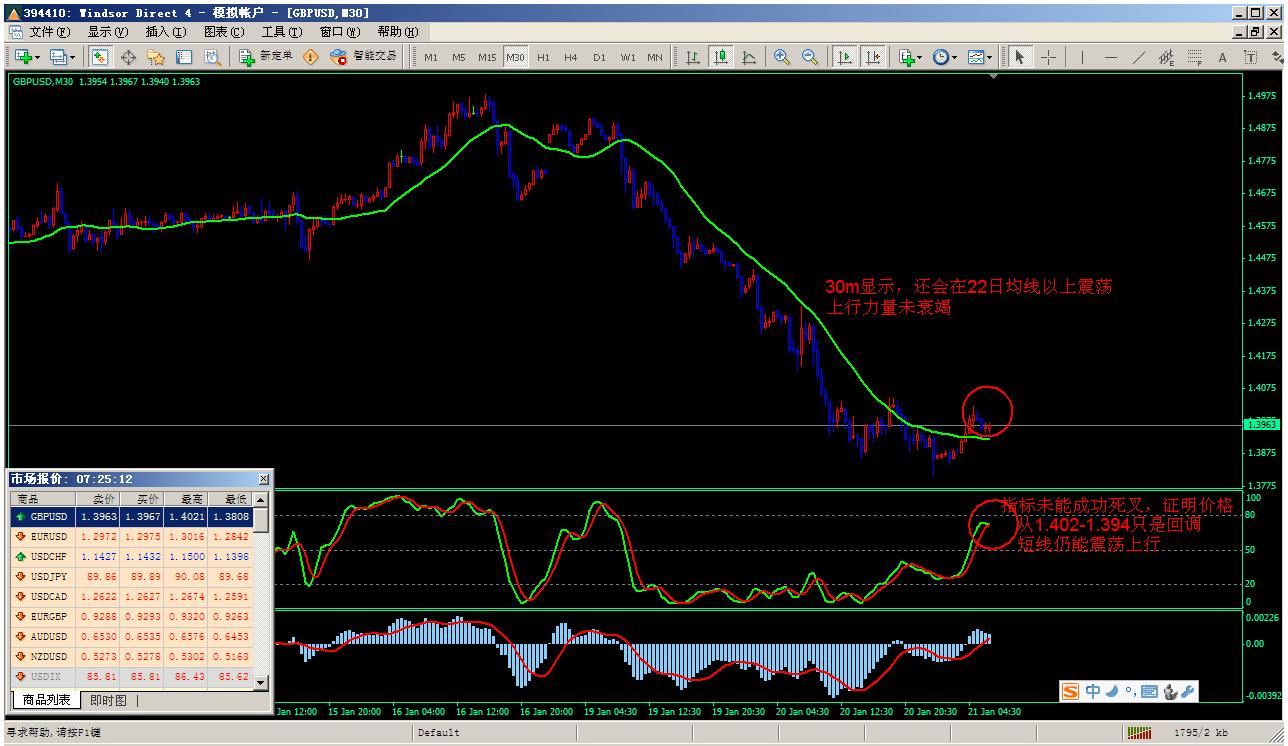This screenshot has height=746, width=1288.
Task: Select the trendline drawing tool
Action: click(1139, 57)
